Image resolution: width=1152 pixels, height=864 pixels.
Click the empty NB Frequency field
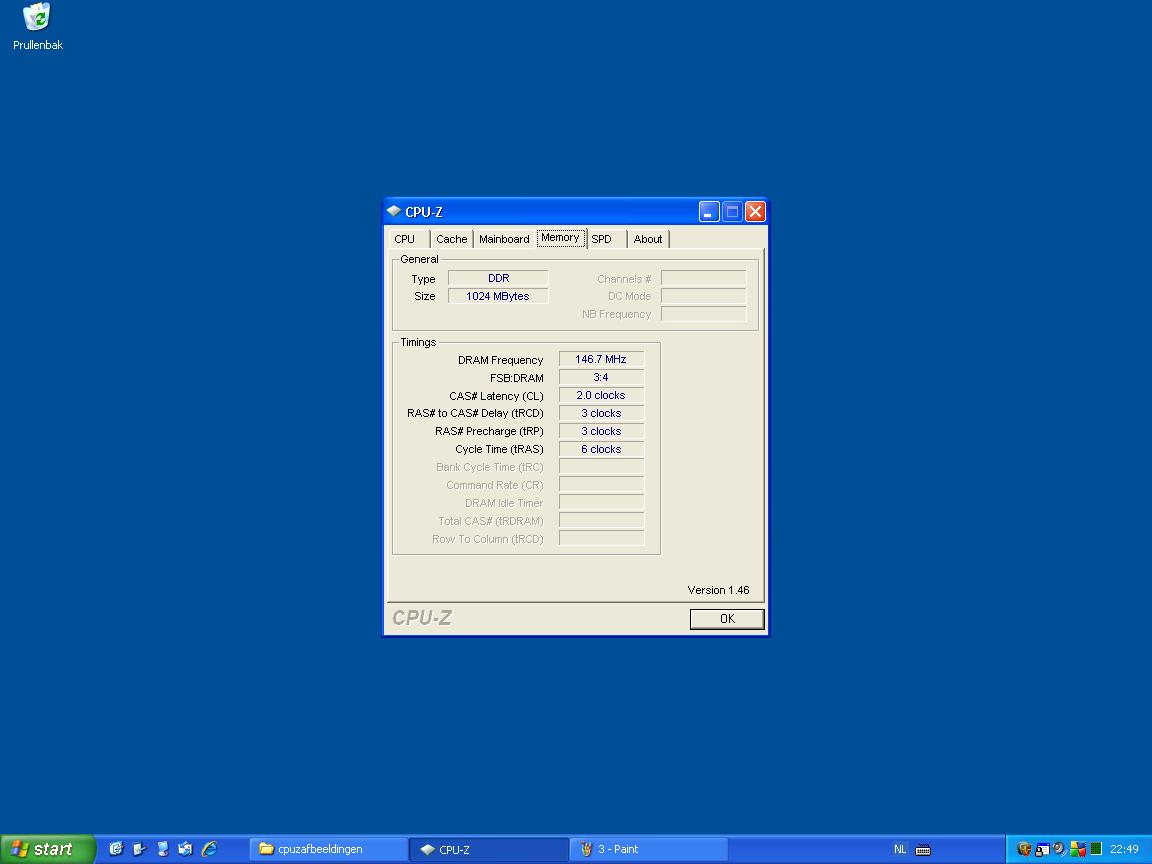tap(704, 314)
